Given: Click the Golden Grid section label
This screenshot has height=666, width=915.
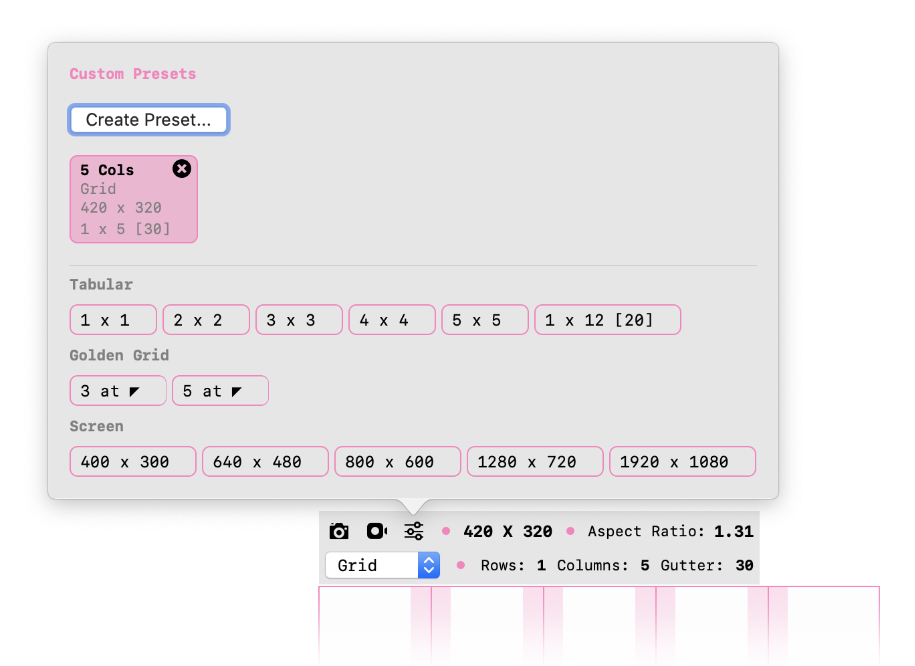Looking at the screenshot, I should [119, 355].
